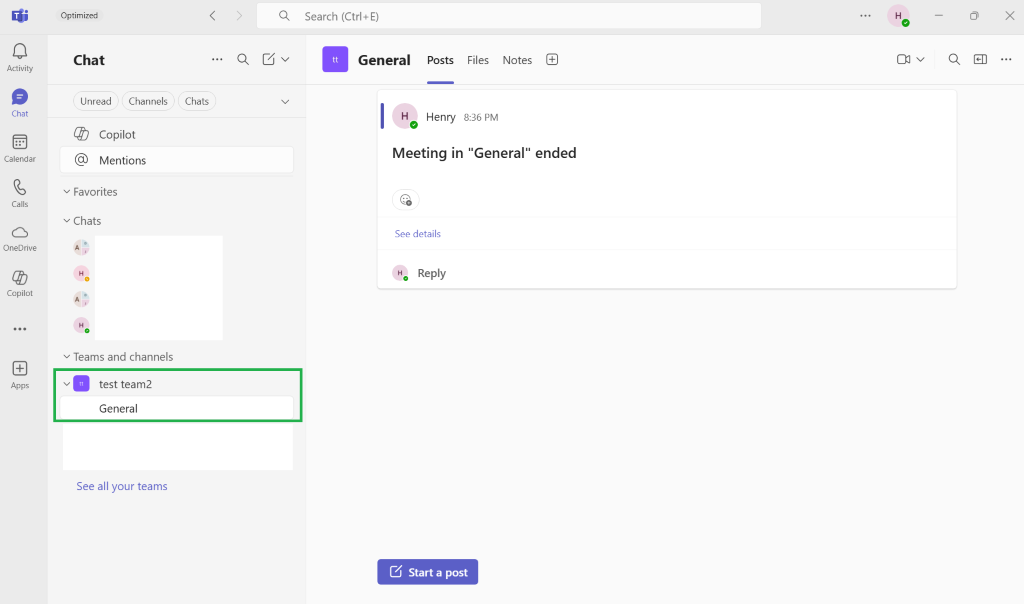Go back using the back arrow

pyautogui.click(x=212, y=16)
